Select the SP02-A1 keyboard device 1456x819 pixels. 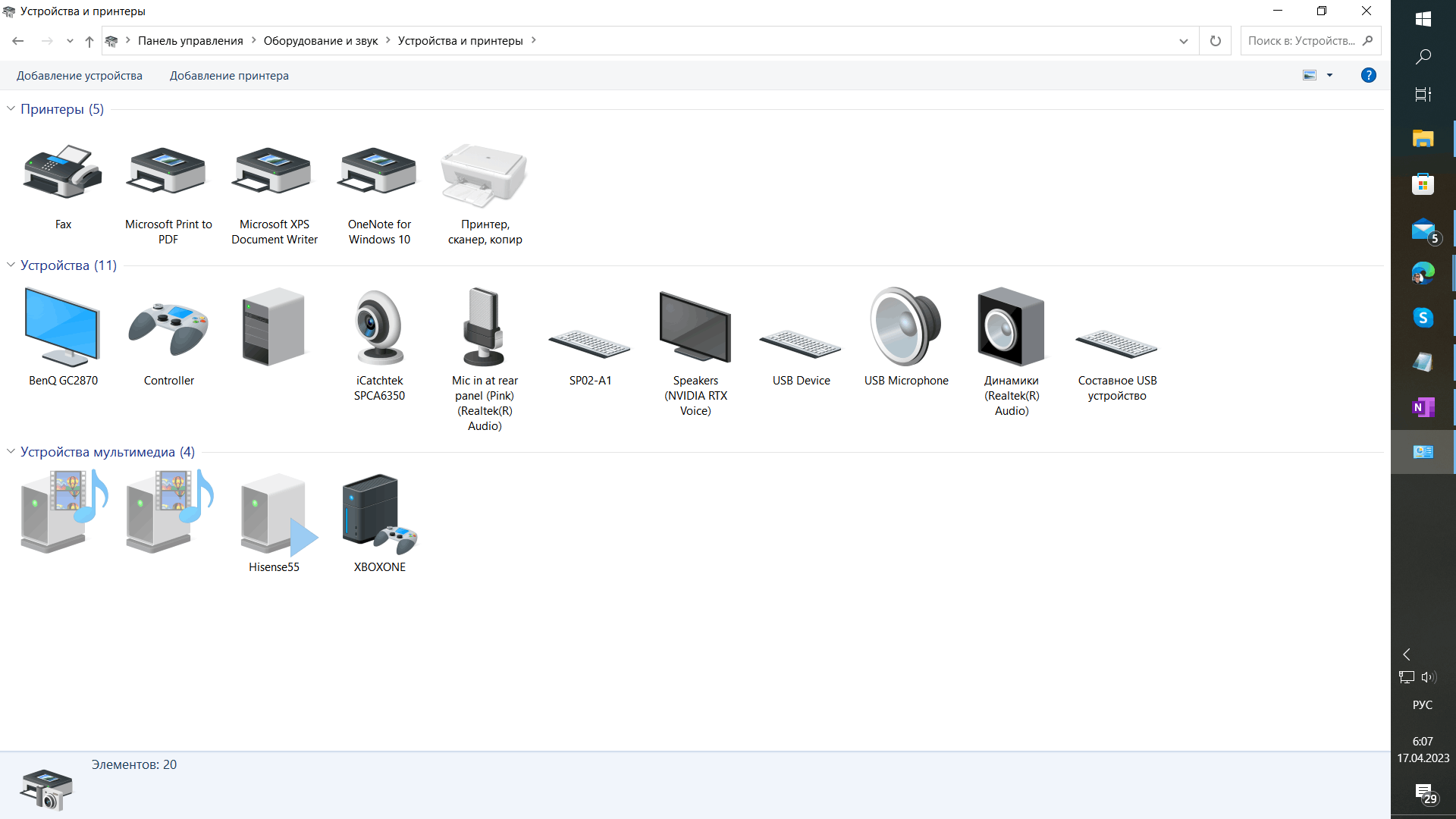(x=590, y=344)
